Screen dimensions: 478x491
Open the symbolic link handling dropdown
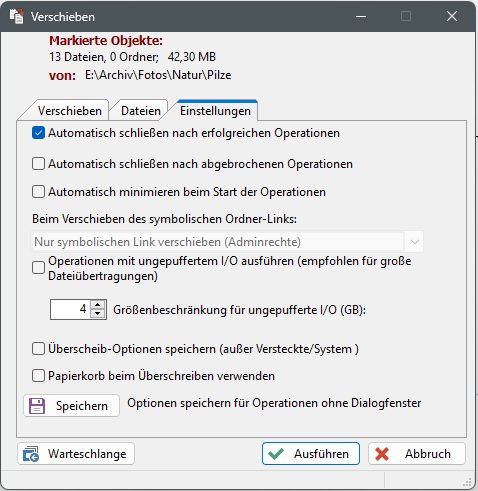227,242
